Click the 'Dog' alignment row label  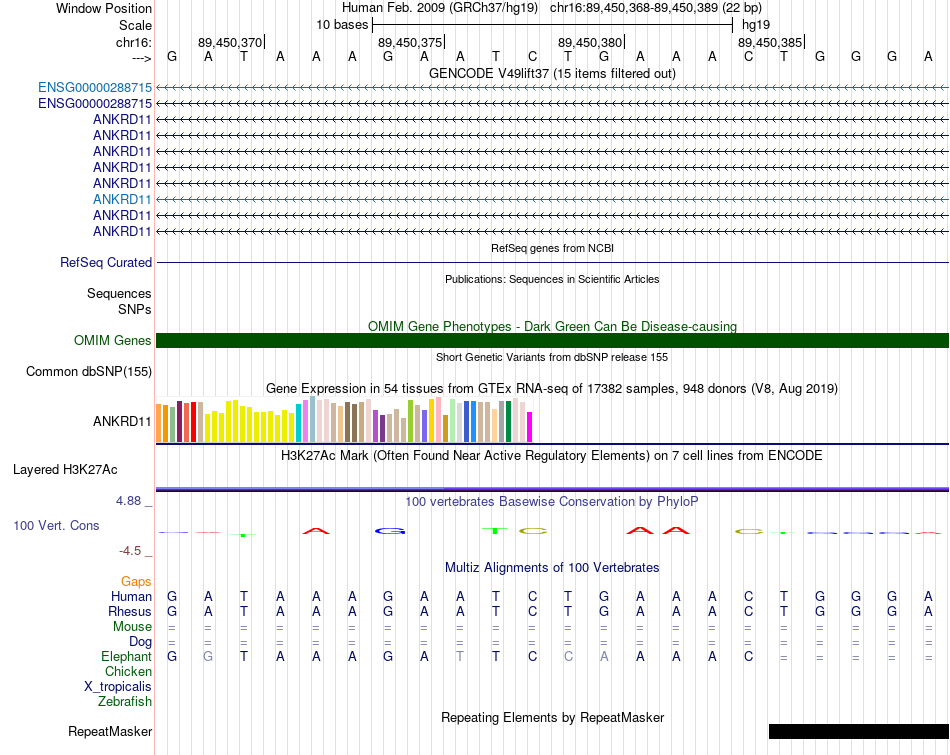coord(140,642)
